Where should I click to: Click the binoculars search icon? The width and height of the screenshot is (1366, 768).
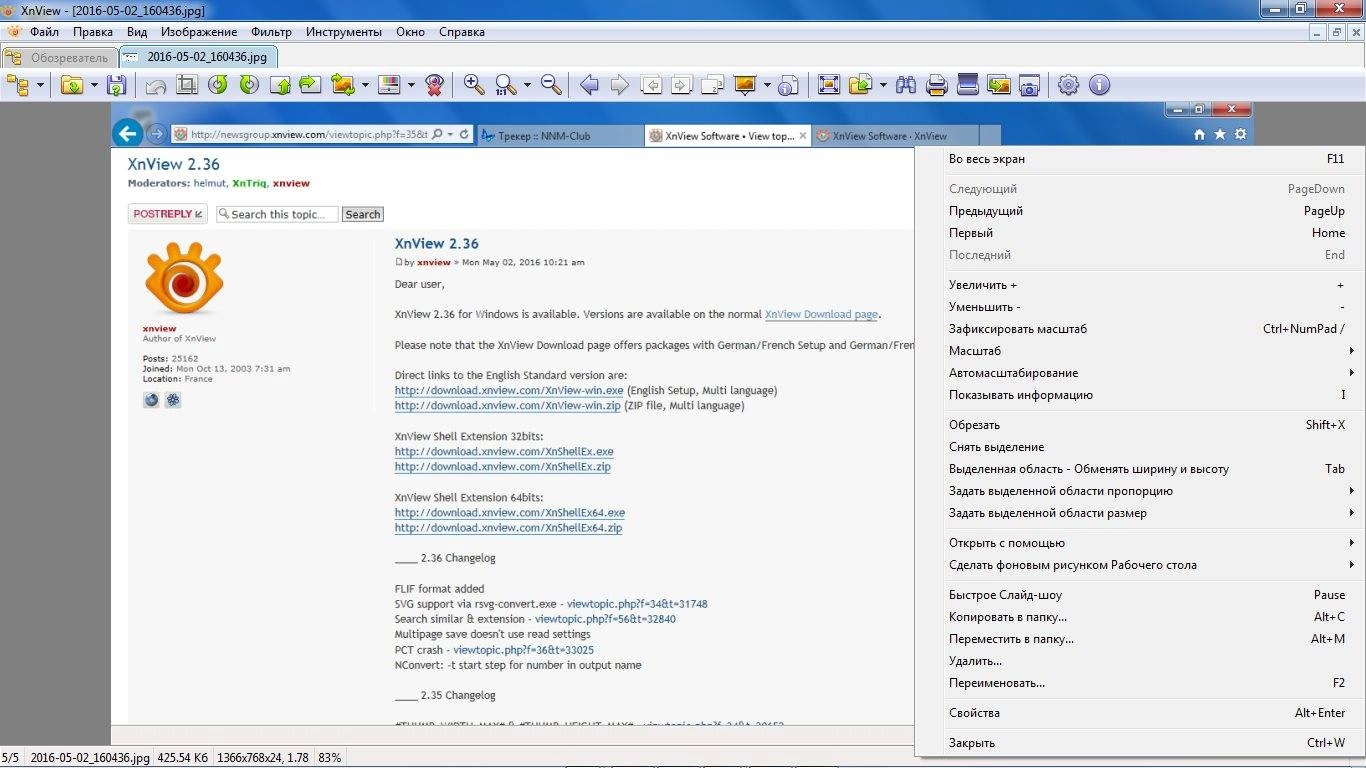coord(906,86)
